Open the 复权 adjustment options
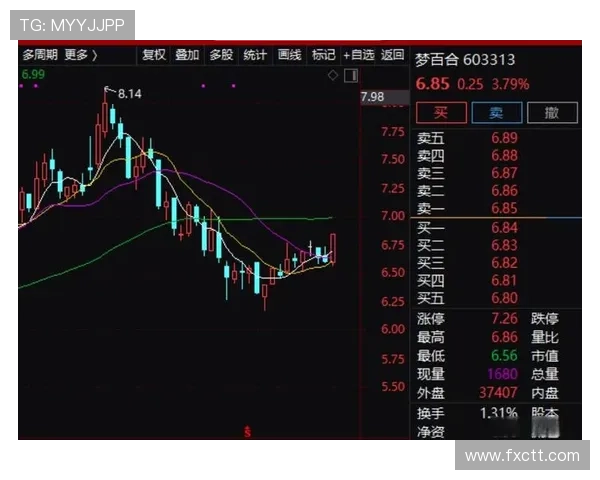Viewport: 600px width, 480px height. point(153,55)
